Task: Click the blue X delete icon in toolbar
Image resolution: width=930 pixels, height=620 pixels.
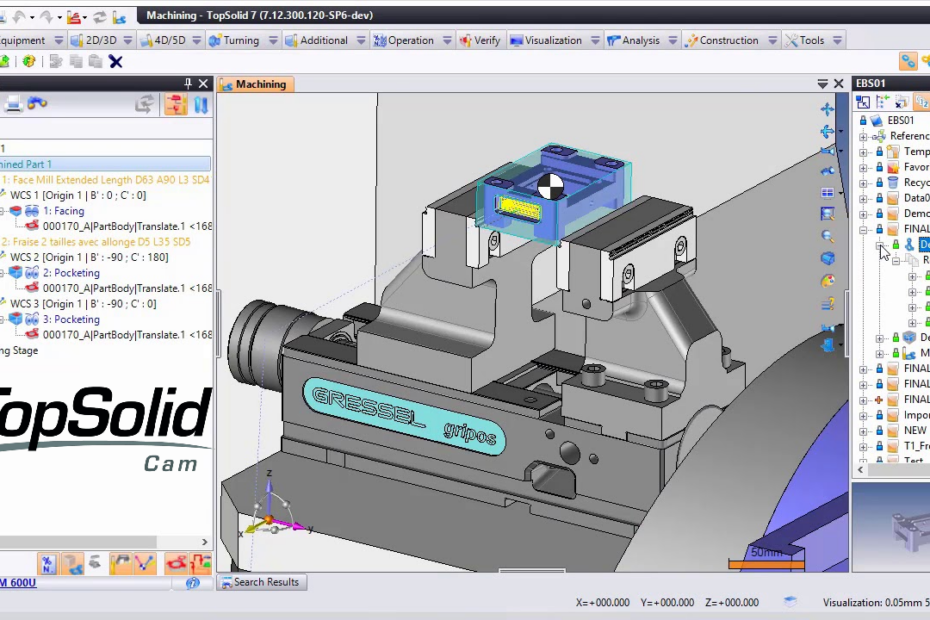Action: 116,62
